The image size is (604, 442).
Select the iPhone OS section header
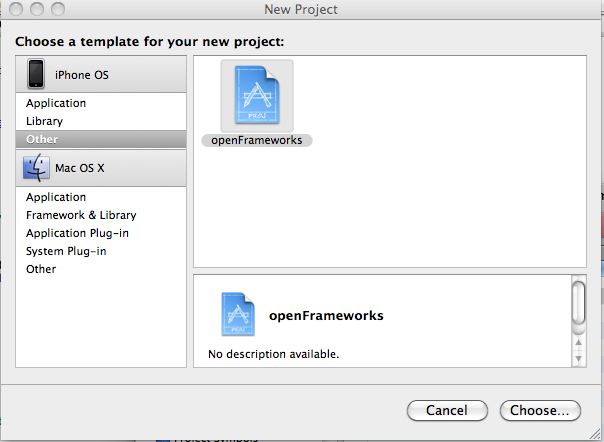[x=101, y=74]
